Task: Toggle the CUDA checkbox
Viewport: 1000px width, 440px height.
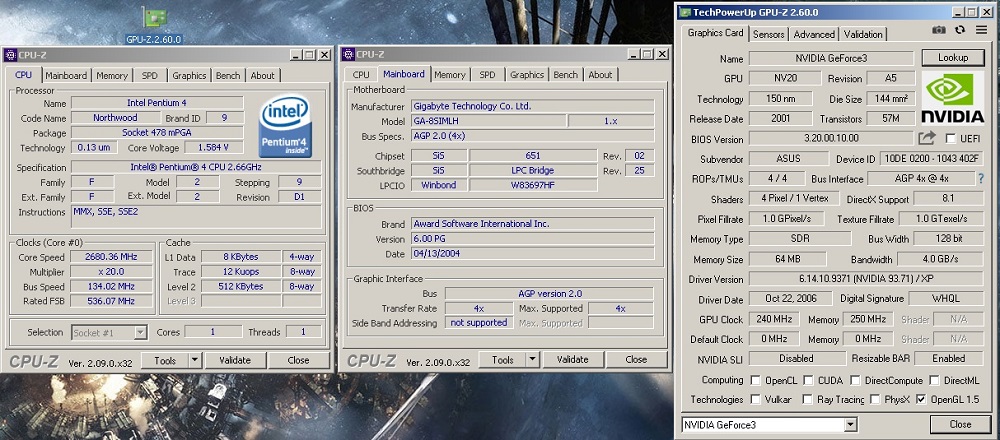Action: point(808,381)
